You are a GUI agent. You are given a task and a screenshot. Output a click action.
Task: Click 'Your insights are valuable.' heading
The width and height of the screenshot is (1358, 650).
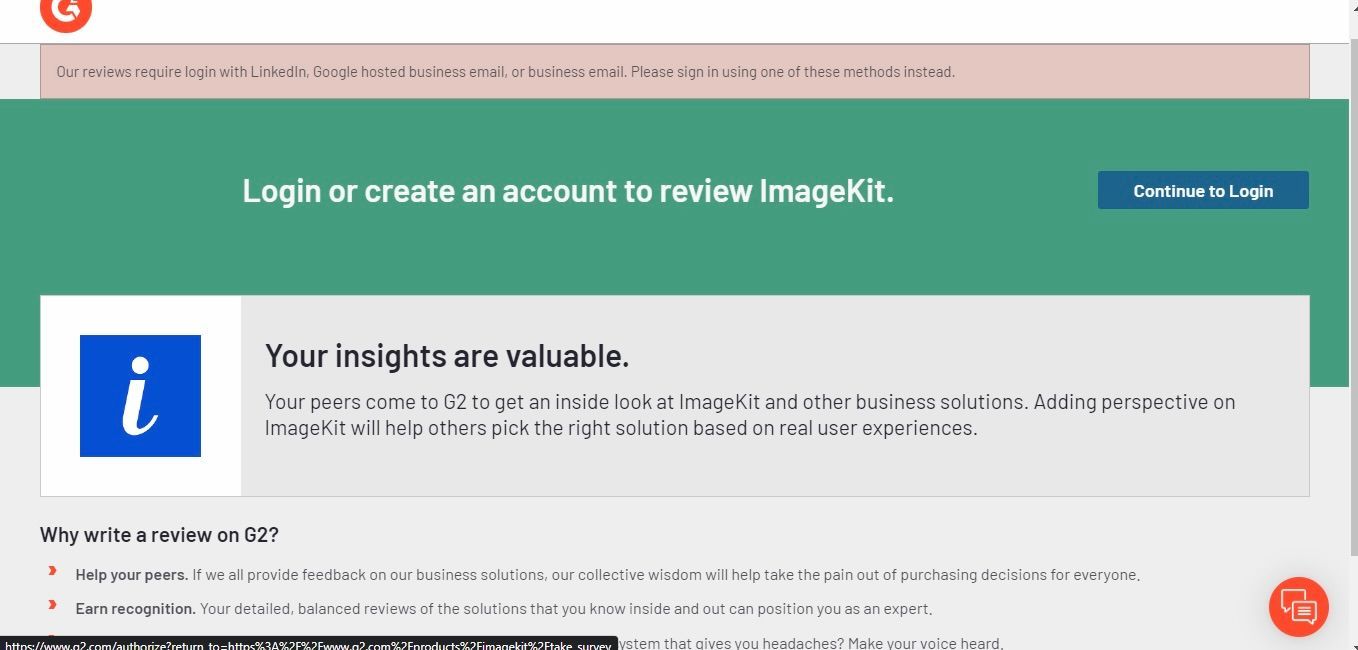coord(447,356)
